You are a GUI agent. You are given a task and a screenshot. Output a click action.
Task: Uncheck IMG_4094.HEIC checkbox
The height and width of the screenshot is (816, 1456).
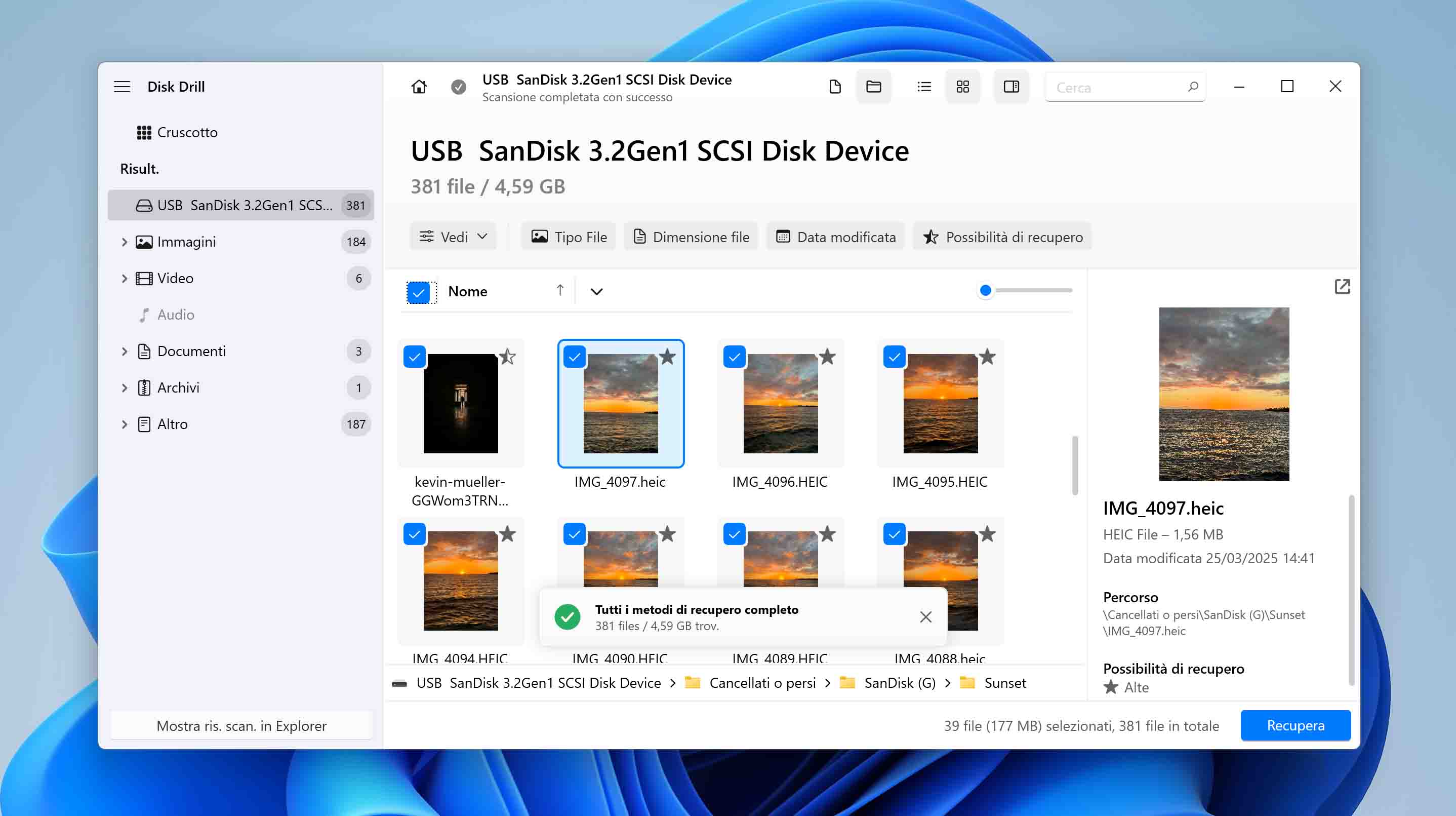coord(414,534)
